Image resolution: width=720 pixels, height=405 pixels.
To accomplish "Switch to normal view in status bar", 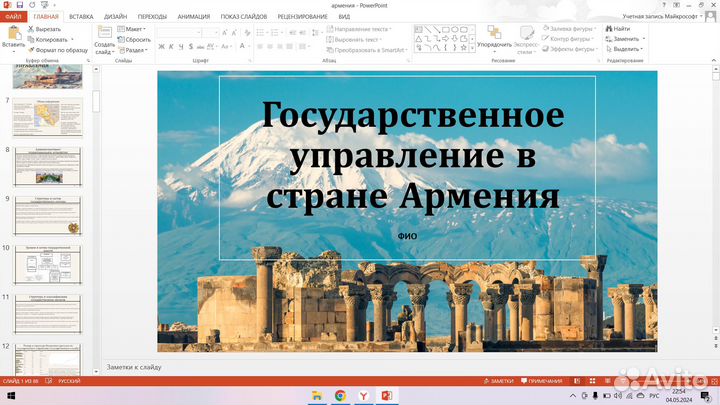I will click(x=577, y=381).
